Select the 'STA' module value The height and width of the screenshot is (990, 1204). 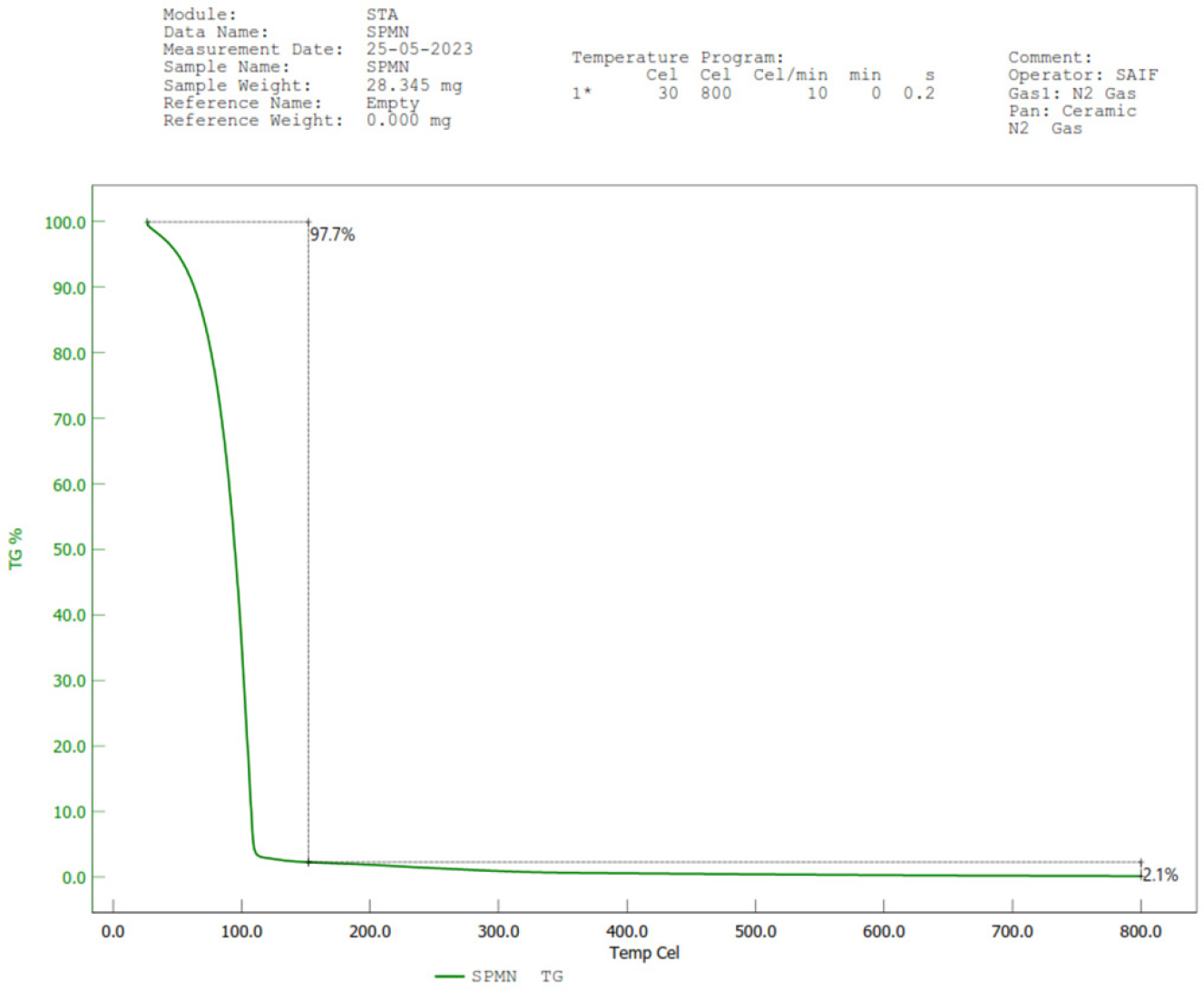point(382,15)
